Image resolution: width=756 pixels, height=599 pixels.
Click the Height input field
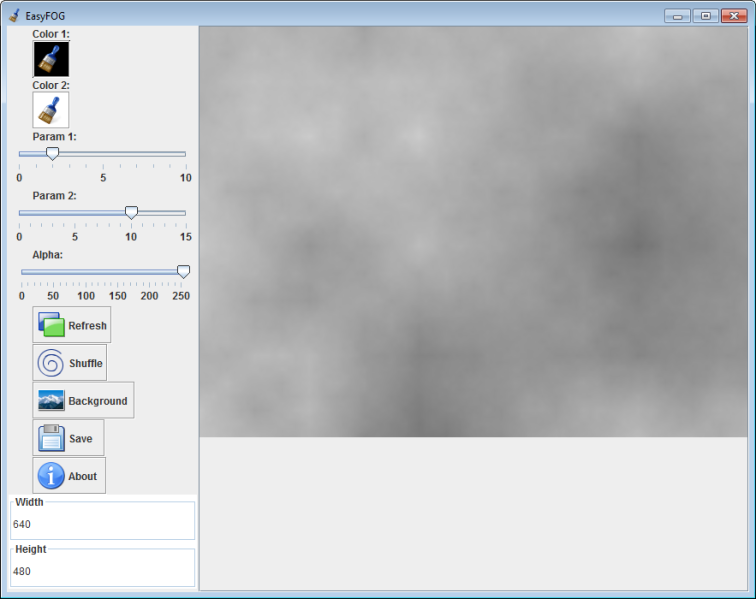point(102,571)
